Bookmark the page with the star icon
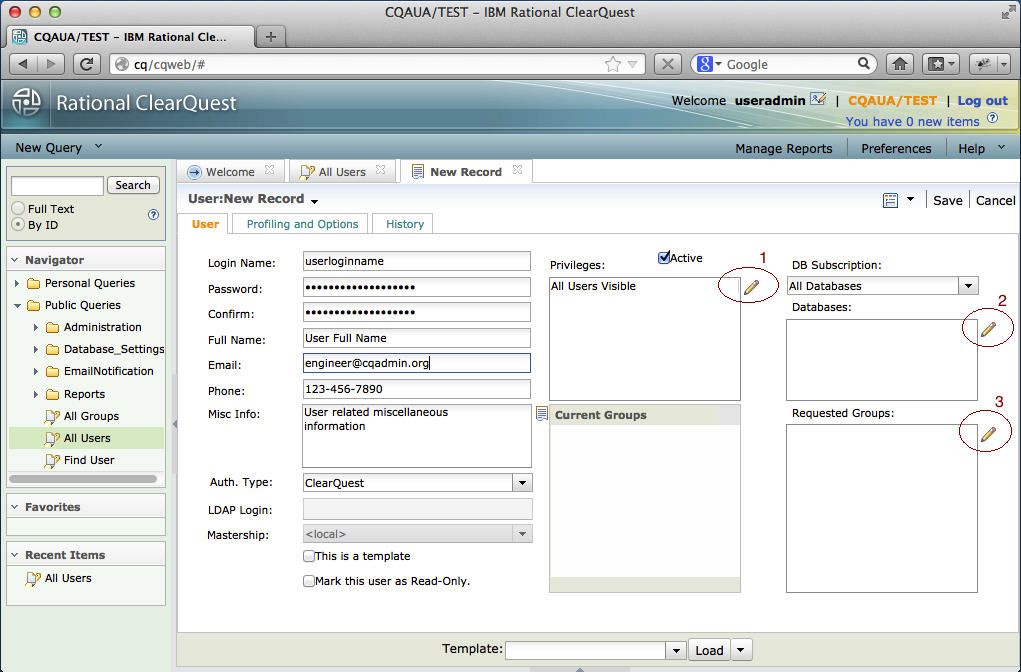 point(613,64)
